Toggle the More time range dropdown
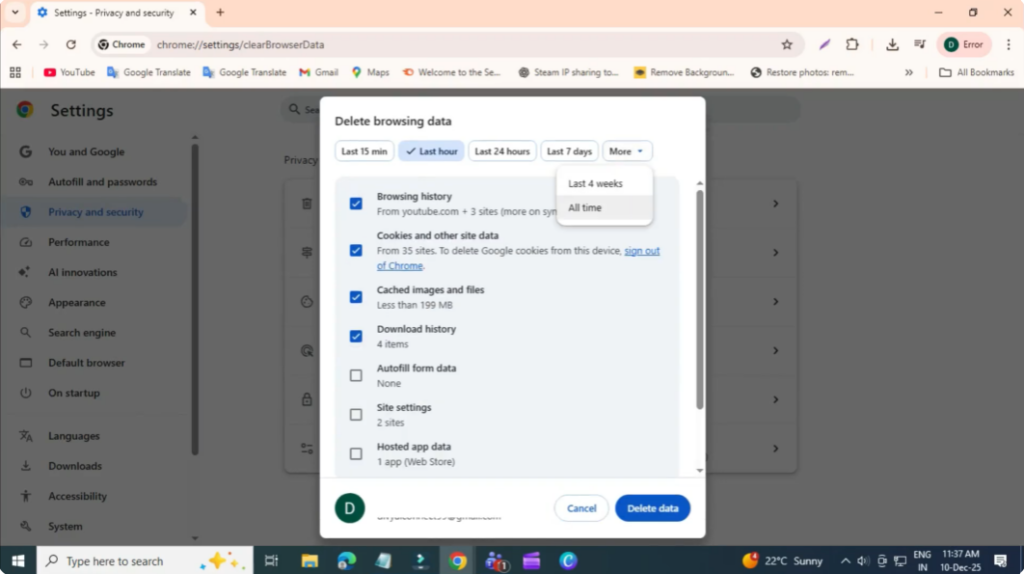Viewport: 1024px width, 574px height. coord(627,151)
